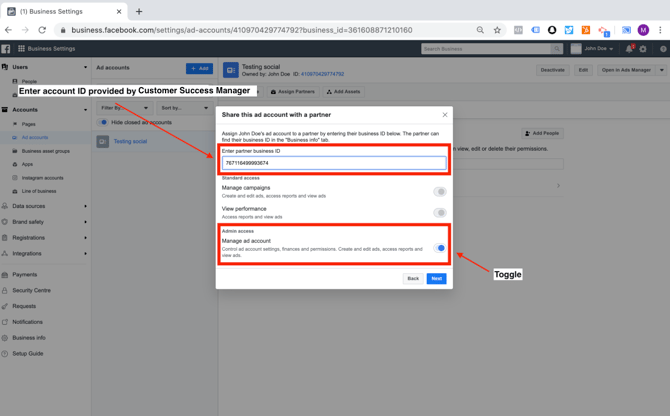Image resolution: width=670 pixels, height=416 pixels.
Task: Toggle Manage campaigns access switch
Action: (x=439, y=191)
